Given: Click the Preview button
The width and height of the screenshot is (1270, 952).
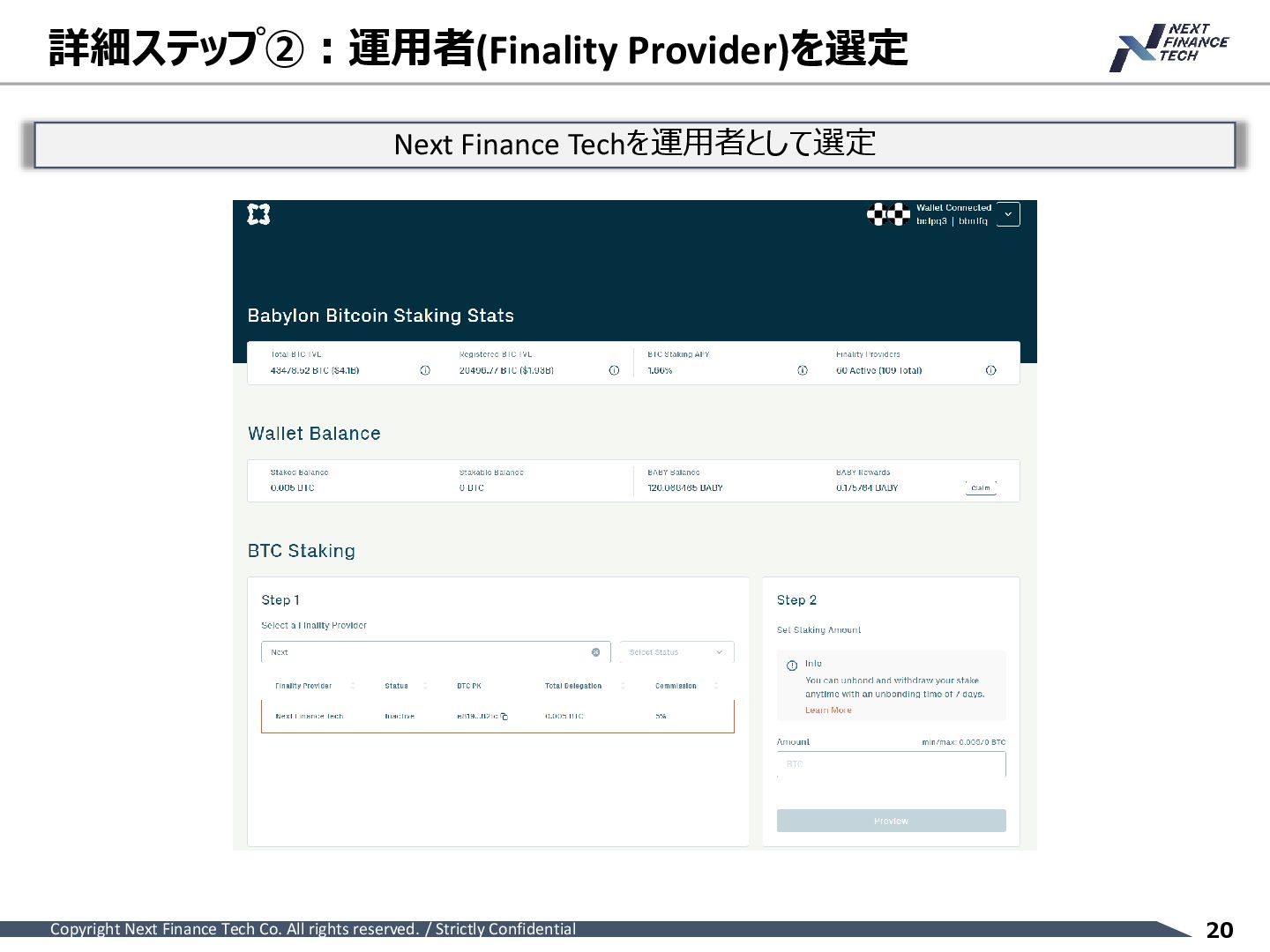Looking at the screenshot, I should point(891,821).
